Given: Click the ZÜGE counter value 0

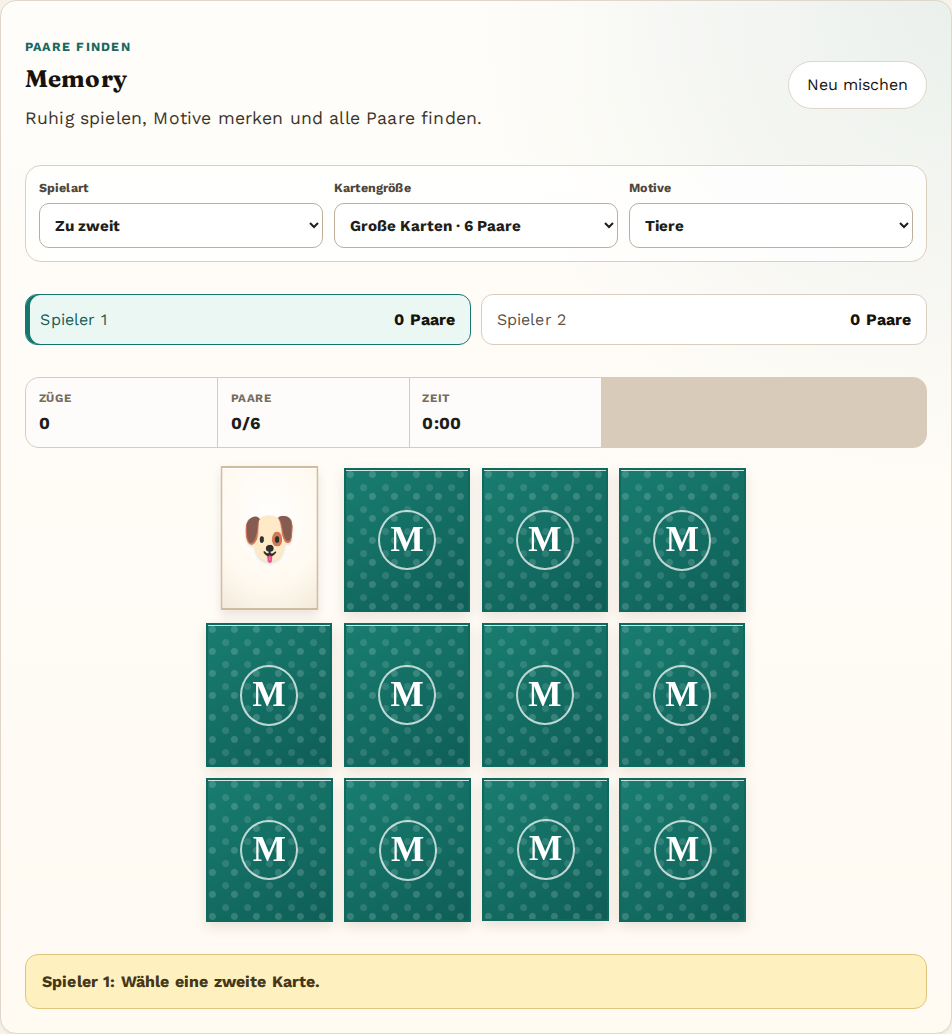Looking at the screenshot, I should [x=44, y=423].
